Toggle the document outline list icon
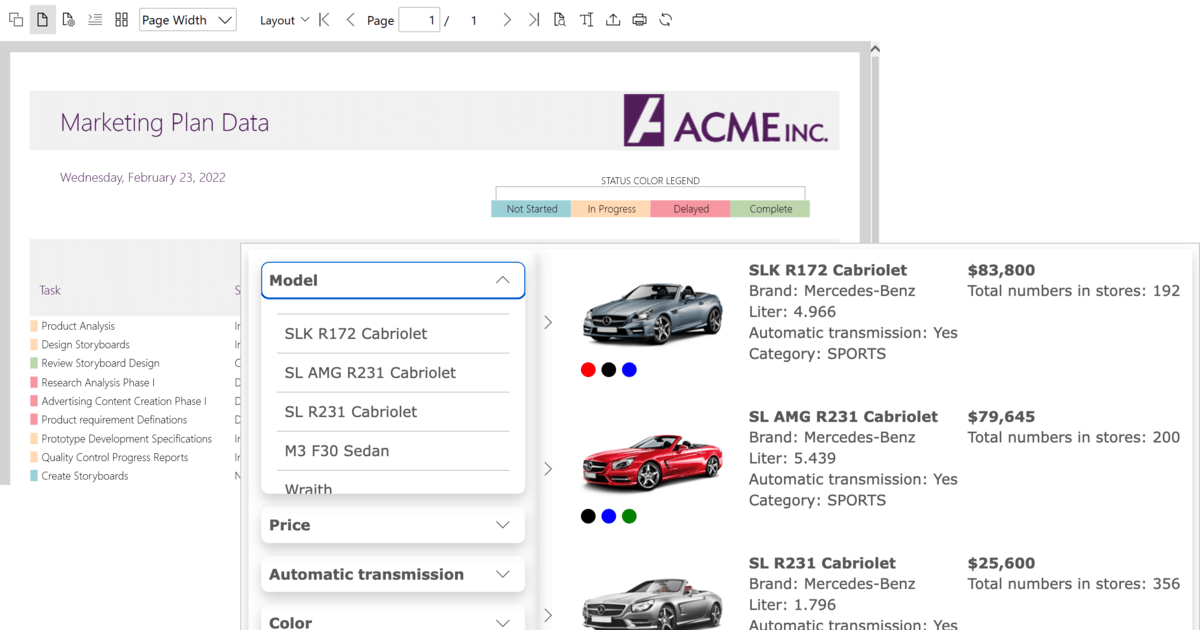Screen dimensions: 1200x630 pos(95,20)
